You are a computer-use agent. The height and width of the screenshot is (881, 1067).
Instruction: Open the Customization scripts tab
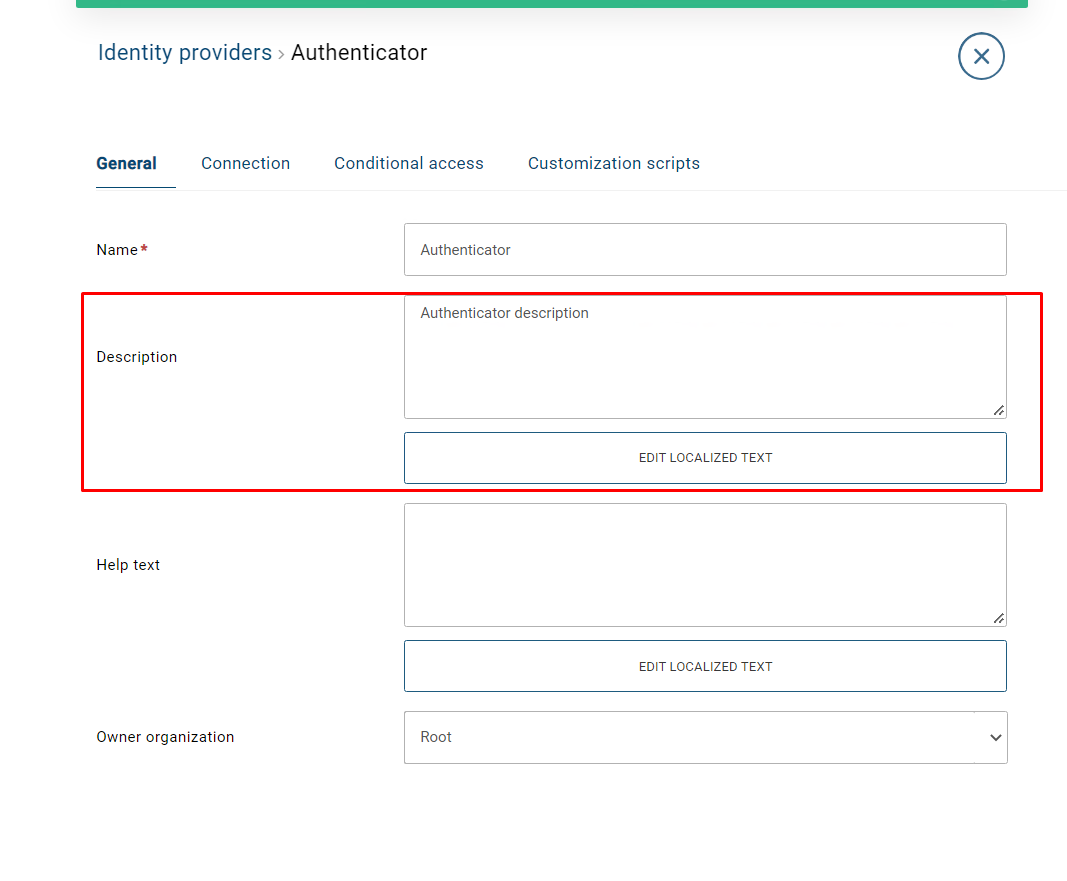click(613, 163)
